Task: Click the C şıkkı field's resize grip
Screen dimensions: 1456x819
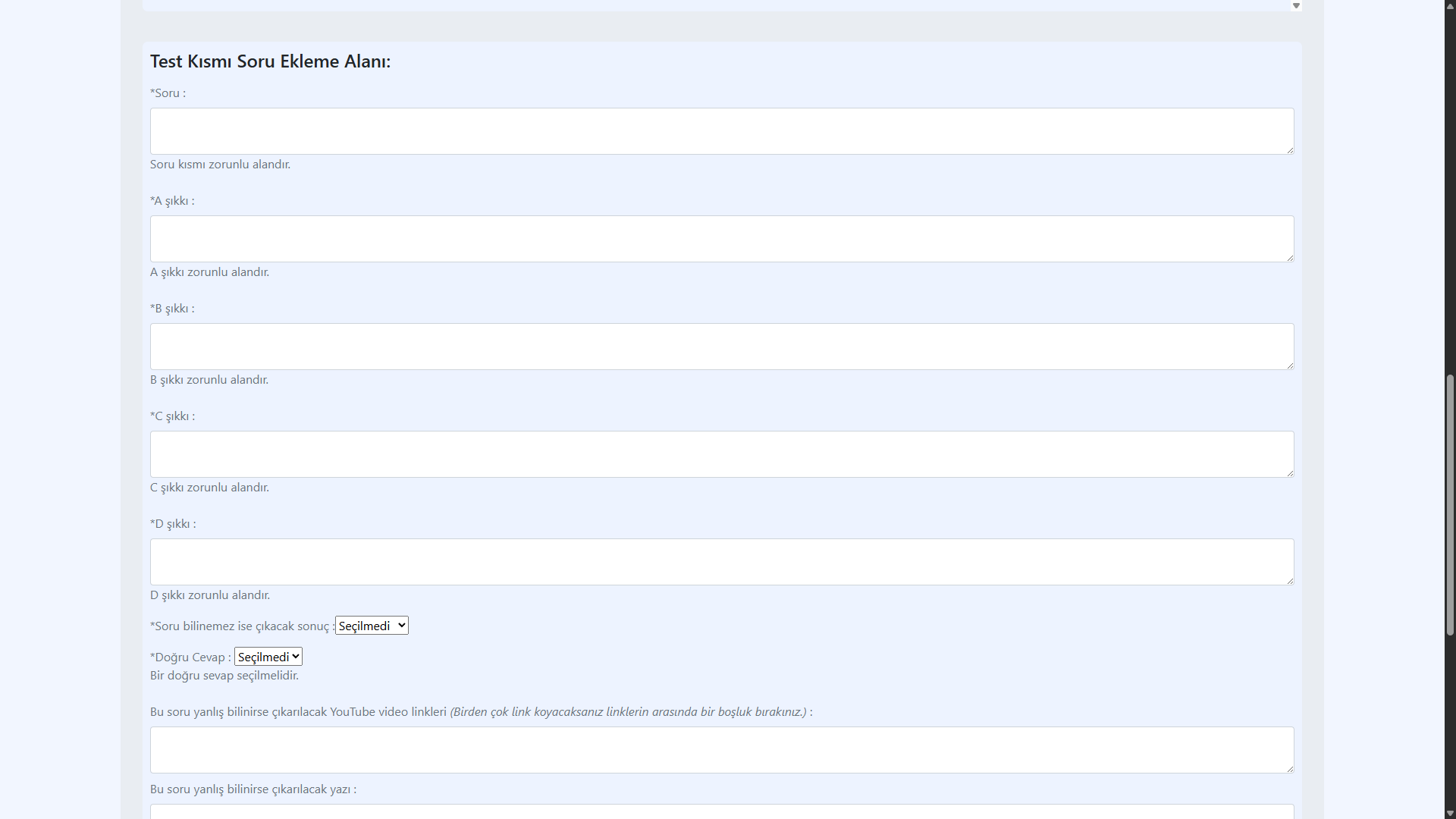Action: tap(1290, 473)
